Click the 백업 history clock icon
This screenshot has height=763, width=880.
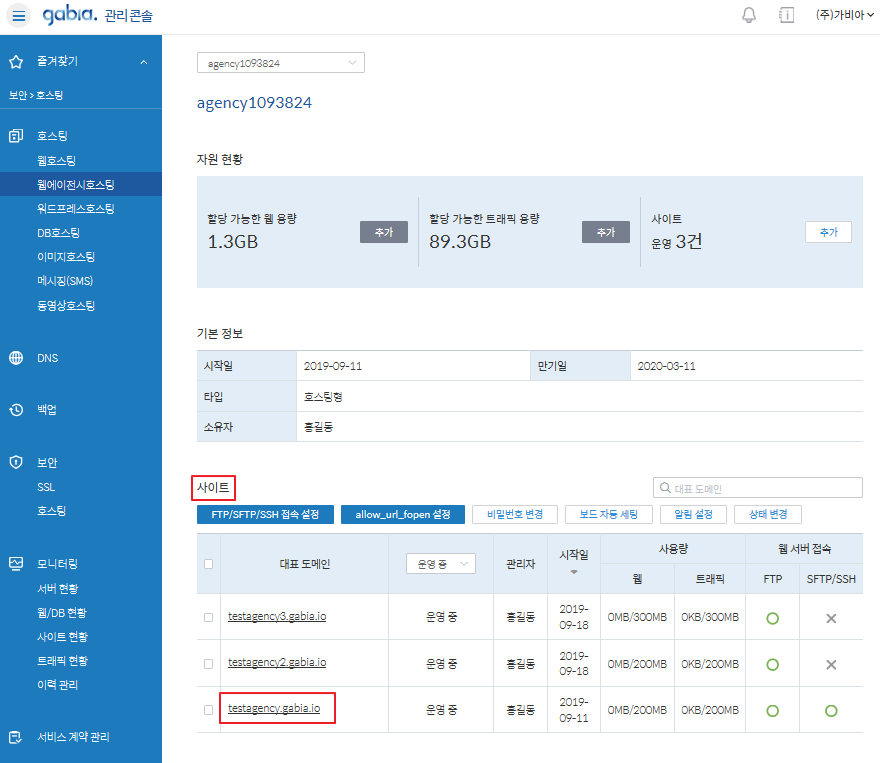16,410
